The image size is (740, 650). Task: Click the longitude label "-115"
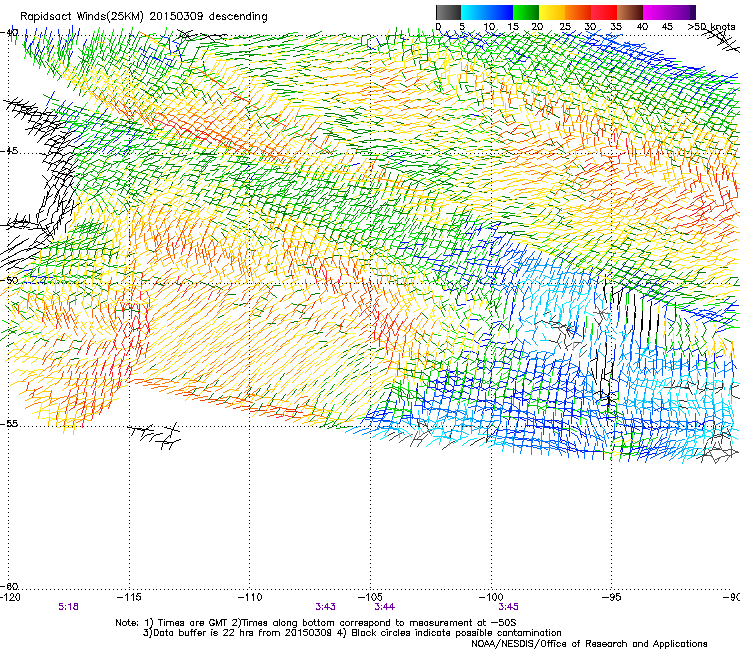[129, 597]
